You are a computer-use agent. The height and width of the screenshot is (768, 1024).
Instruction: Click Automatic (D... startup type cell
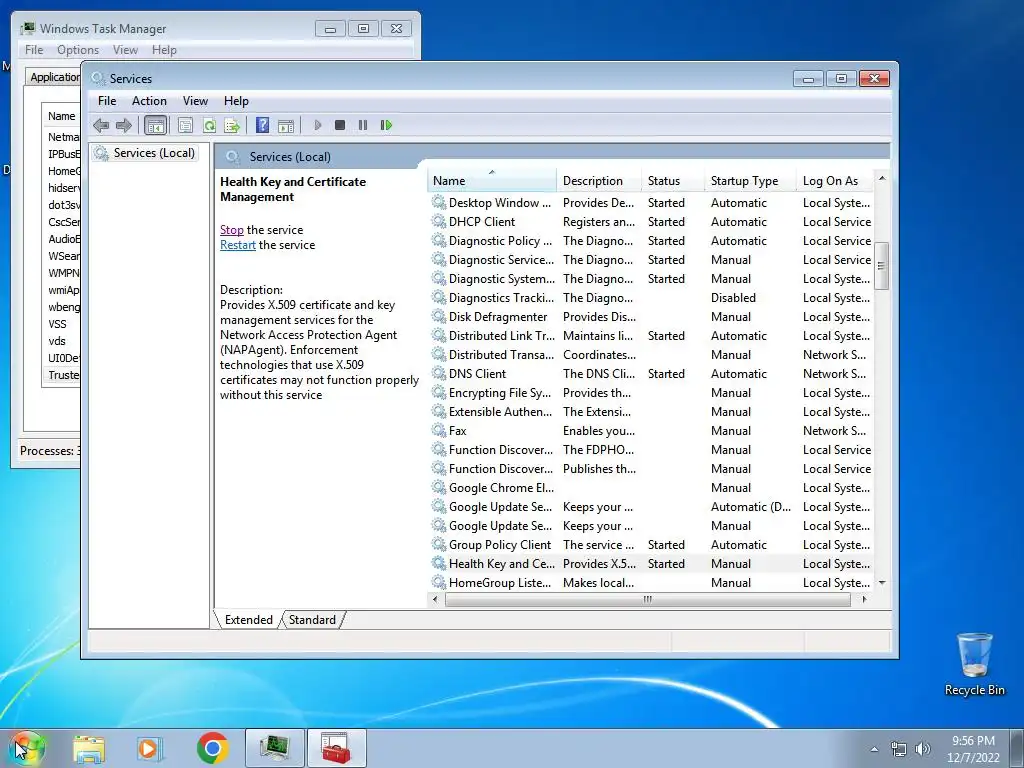(x=750, y=507)
